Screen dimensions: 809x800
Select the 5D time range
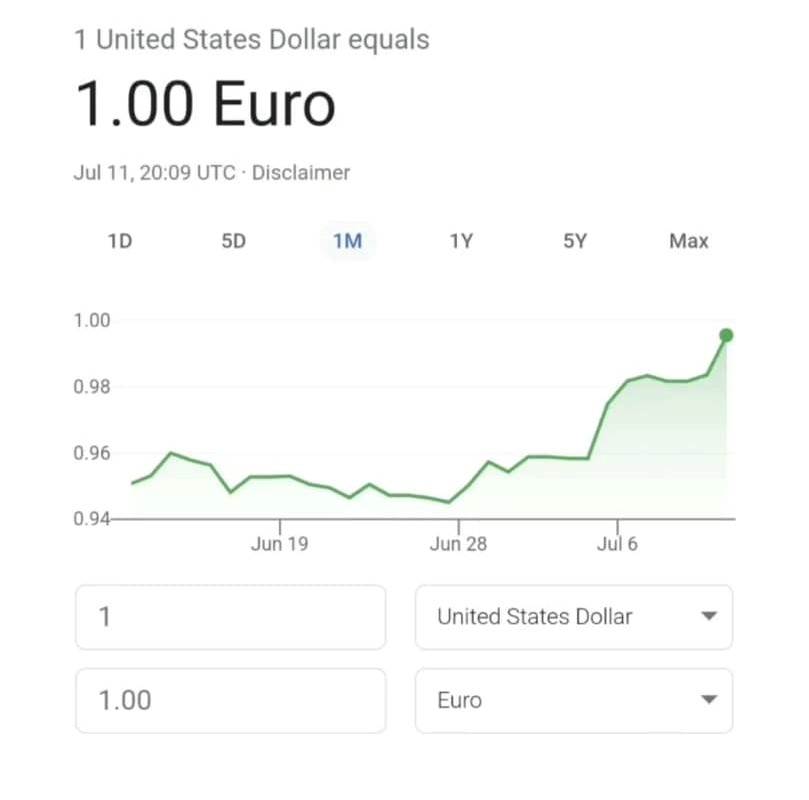click(233, 241)
